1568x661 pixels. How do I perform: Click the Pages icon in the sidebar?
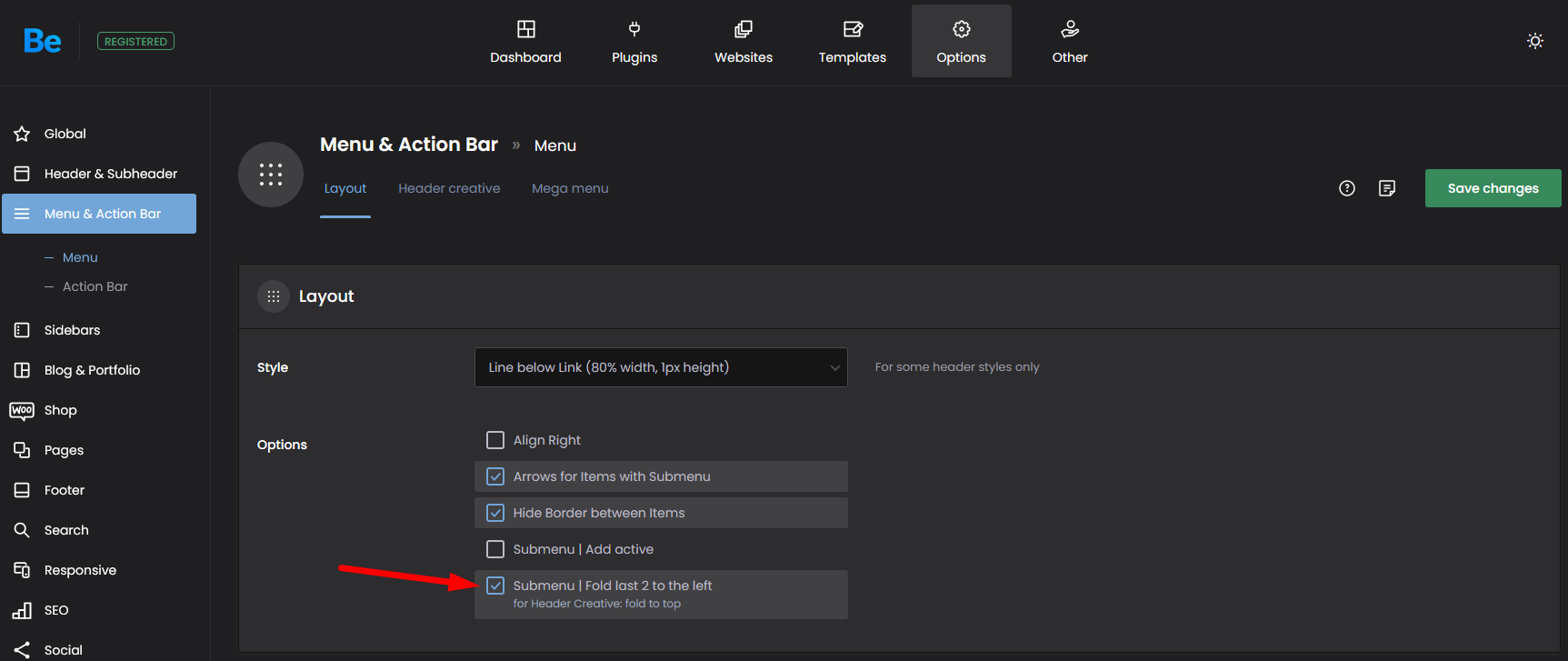pos(22,450)
